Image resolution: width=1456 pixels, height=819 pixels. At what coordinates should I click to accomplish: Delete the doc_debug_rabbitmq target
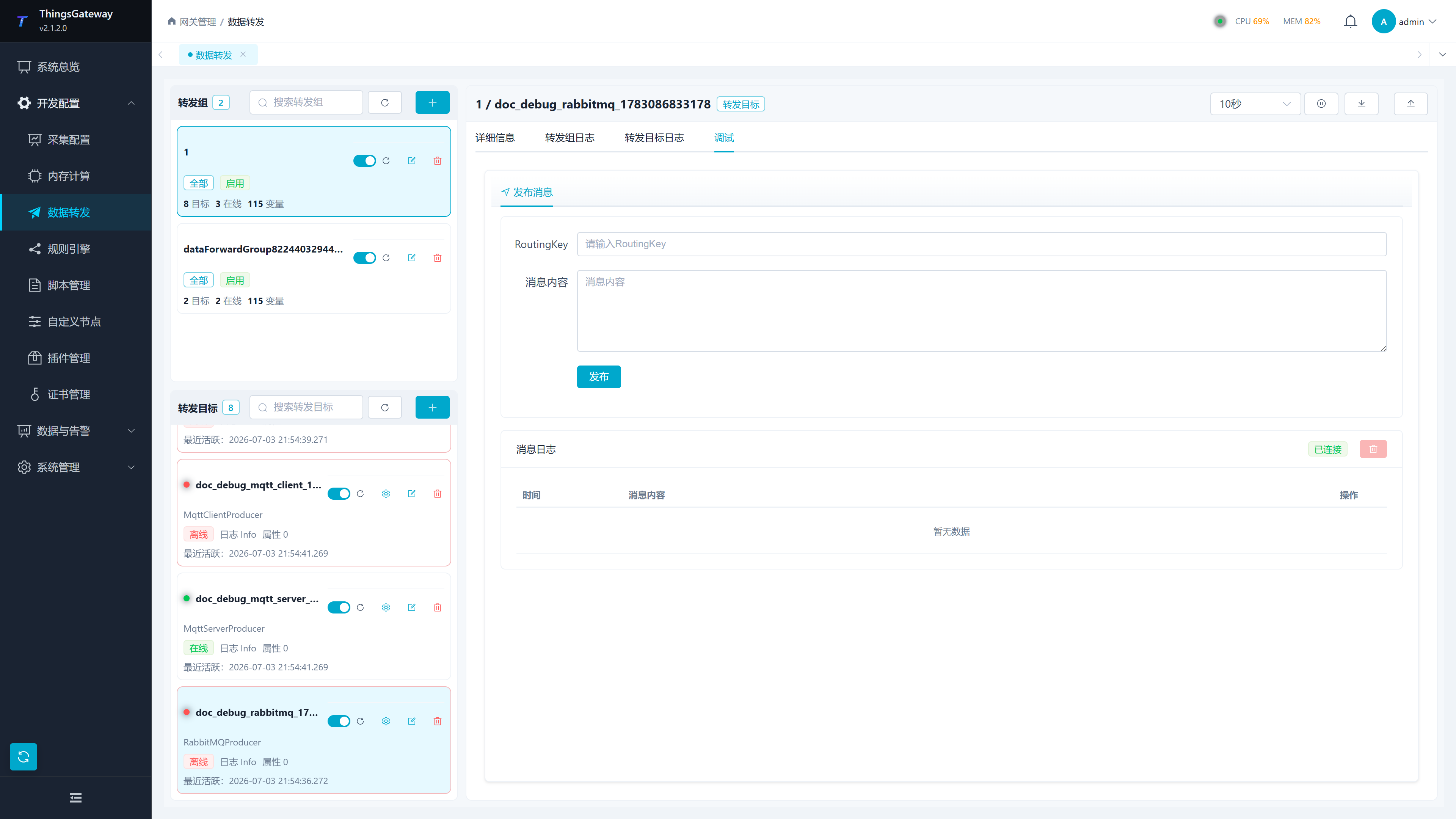click(x=438, y=721)
